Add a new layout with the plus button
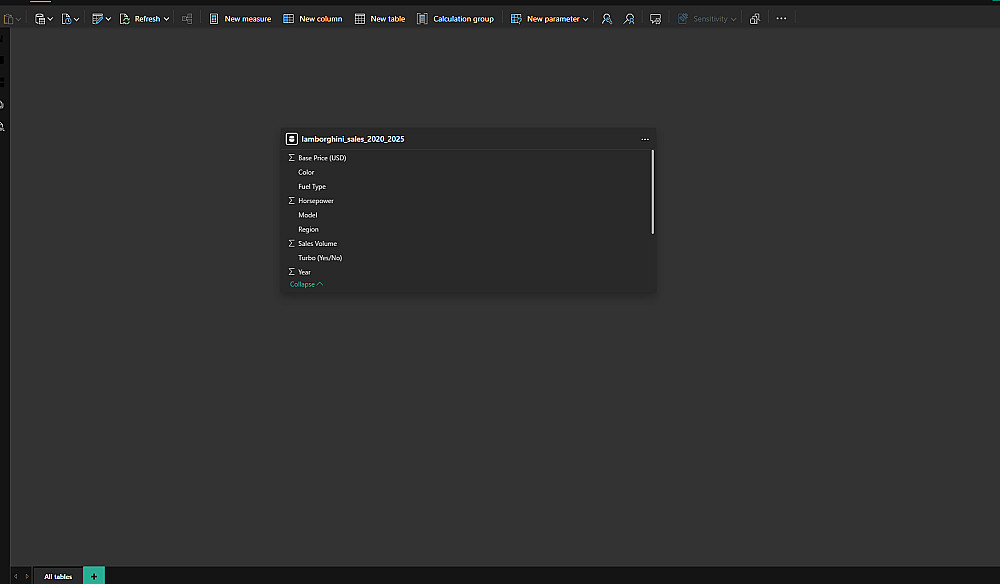Viewport: 1000px width, 584px height. 94,576
